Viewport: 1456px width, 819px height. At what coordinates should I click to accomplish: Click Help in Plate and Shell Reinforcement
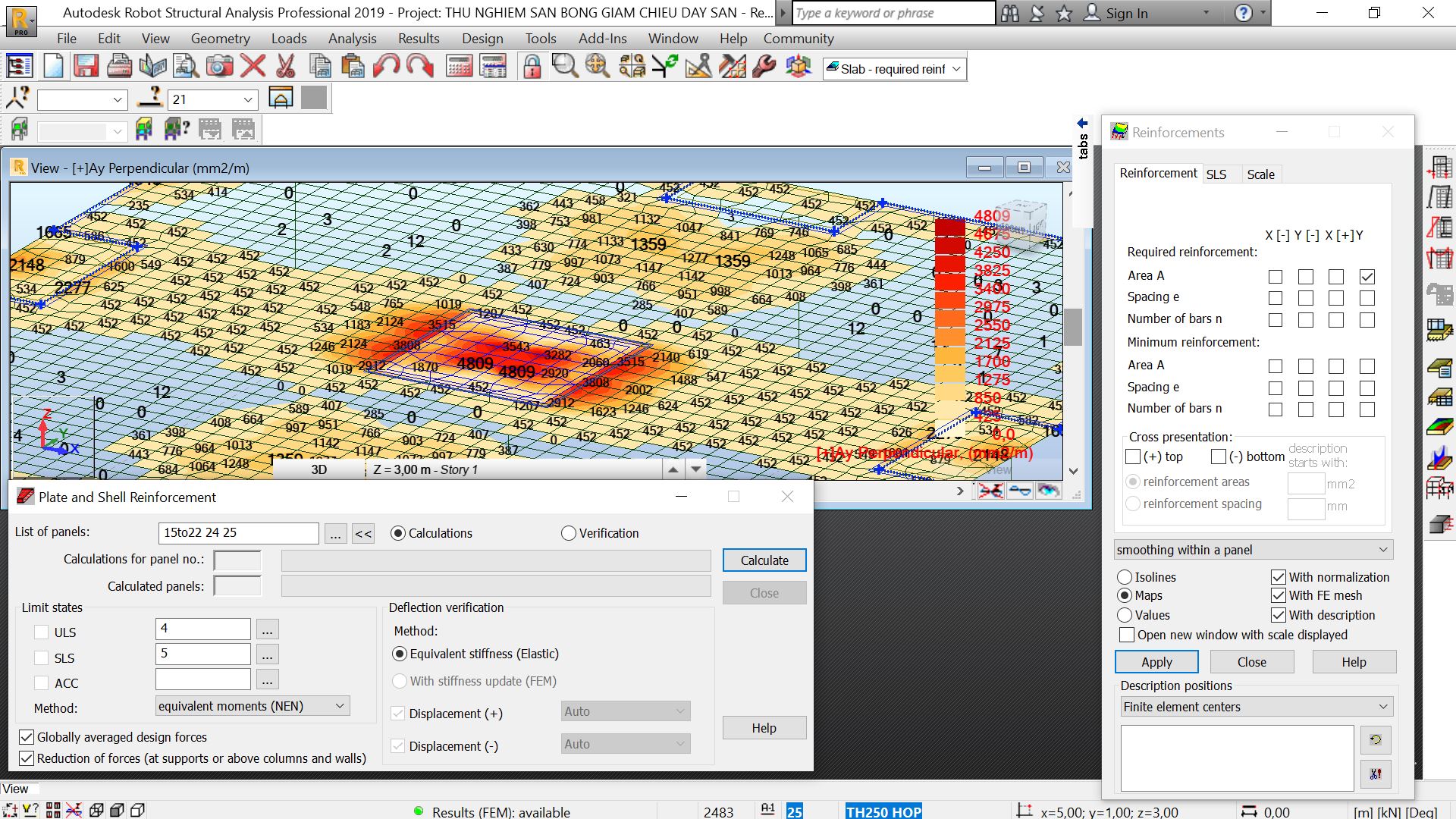[x=764, y=728]
